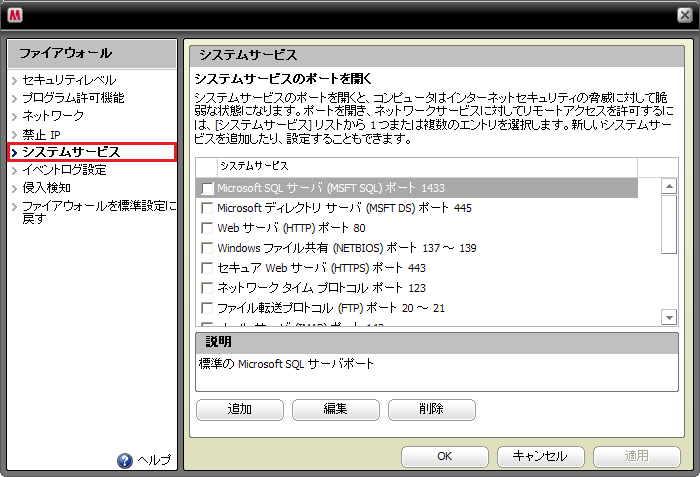This screenshot has width=700, height=477.
Task: Select イベントログ設定 in the sidebar
Action: click(64, 170)
